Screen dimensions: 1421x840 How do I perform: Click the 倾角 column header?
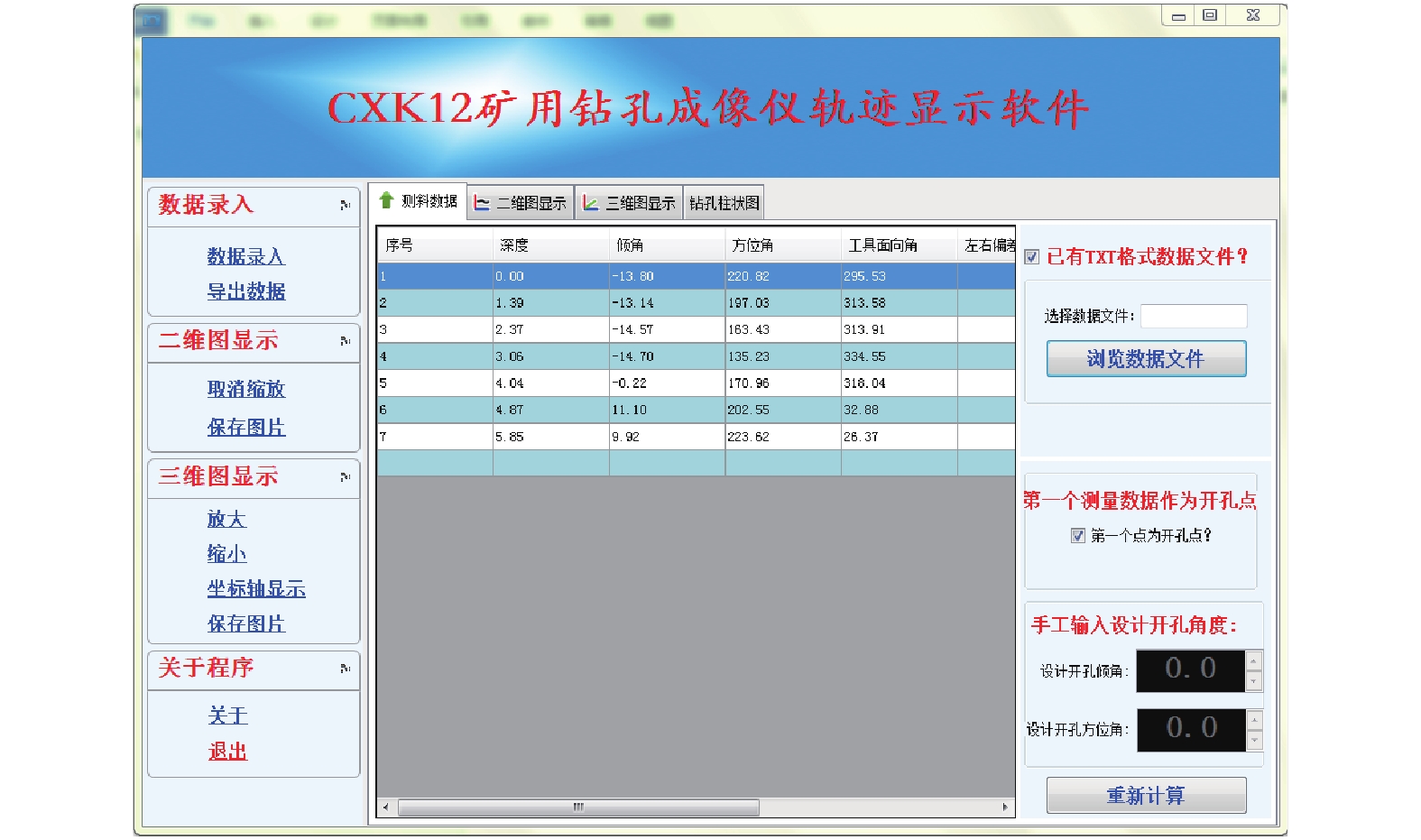click(667, 245)
